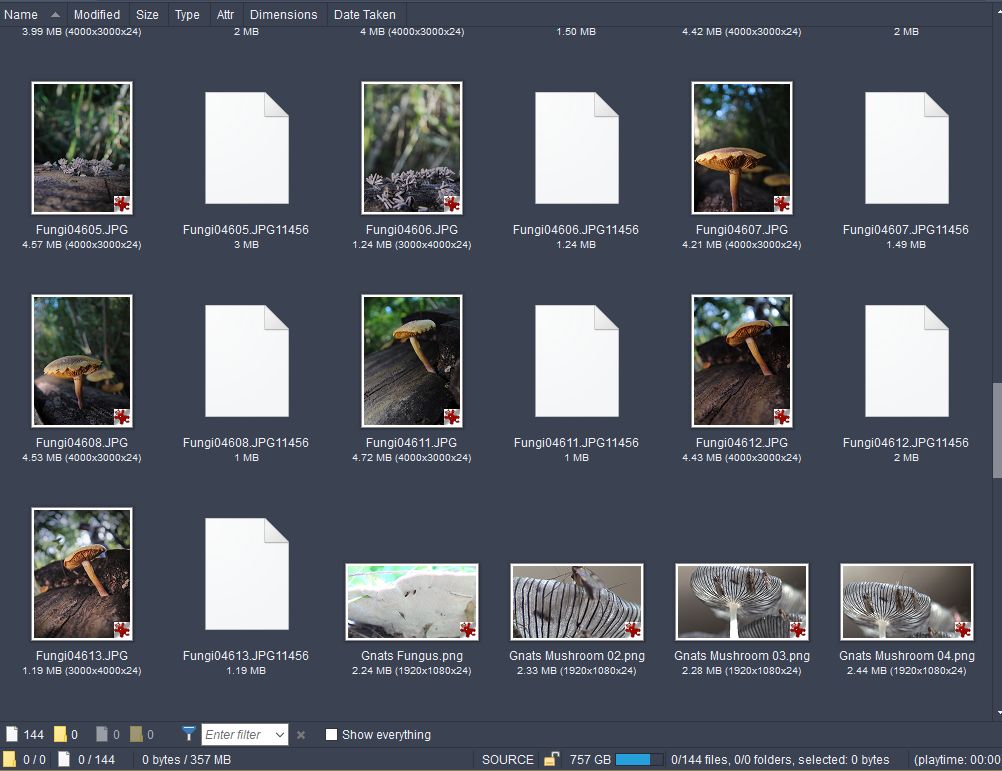This screenshot has height=771, width=1002.
Task: Click the '0 bytes / 357 MB' status text
Action: pos(186,760)
